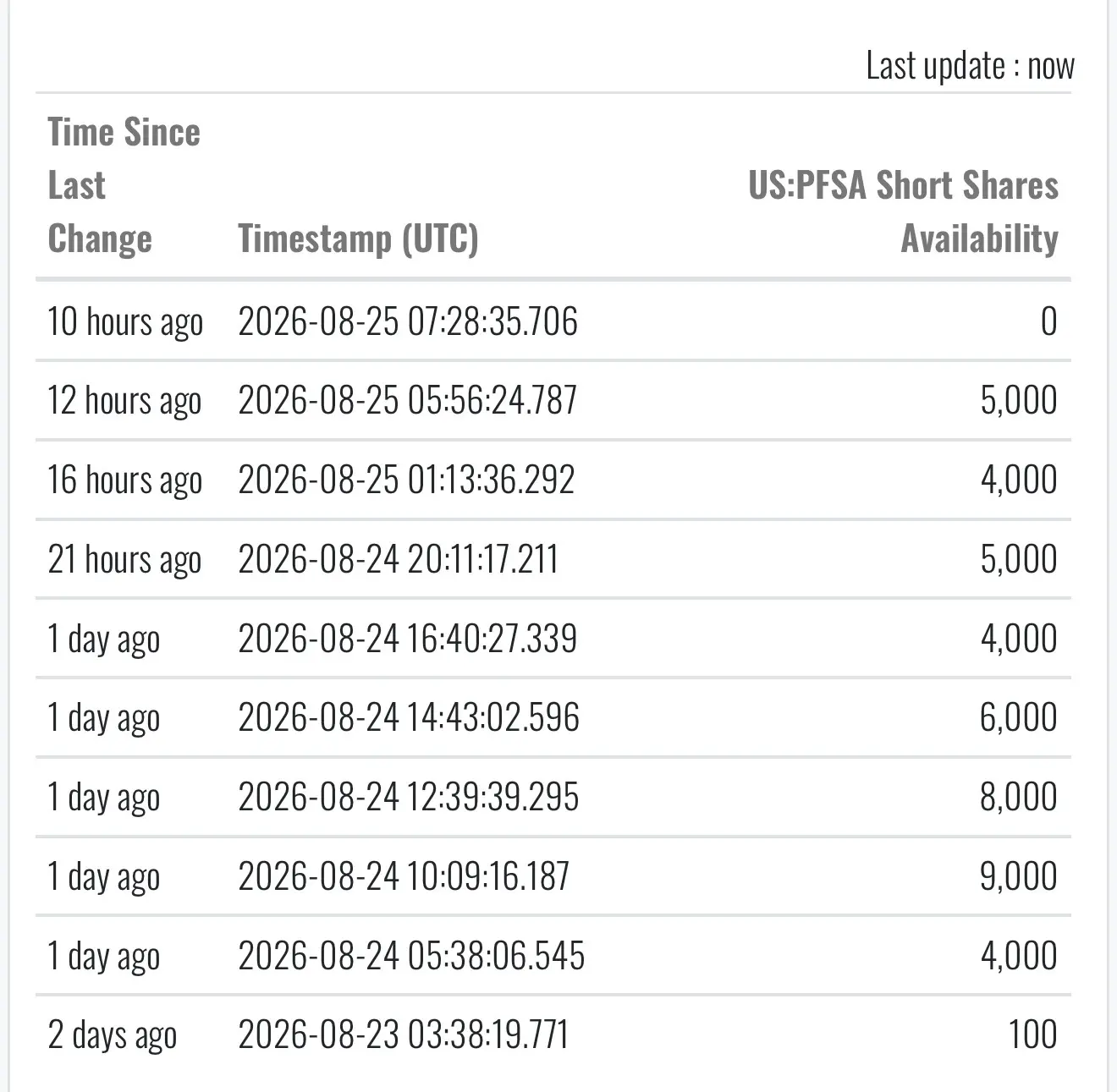Image resolution: width=1117 pixels, height=1092 pixels.
Task: Select timestamp 2026-08-24 20:11:17.211
Action: tap(398, 559)
